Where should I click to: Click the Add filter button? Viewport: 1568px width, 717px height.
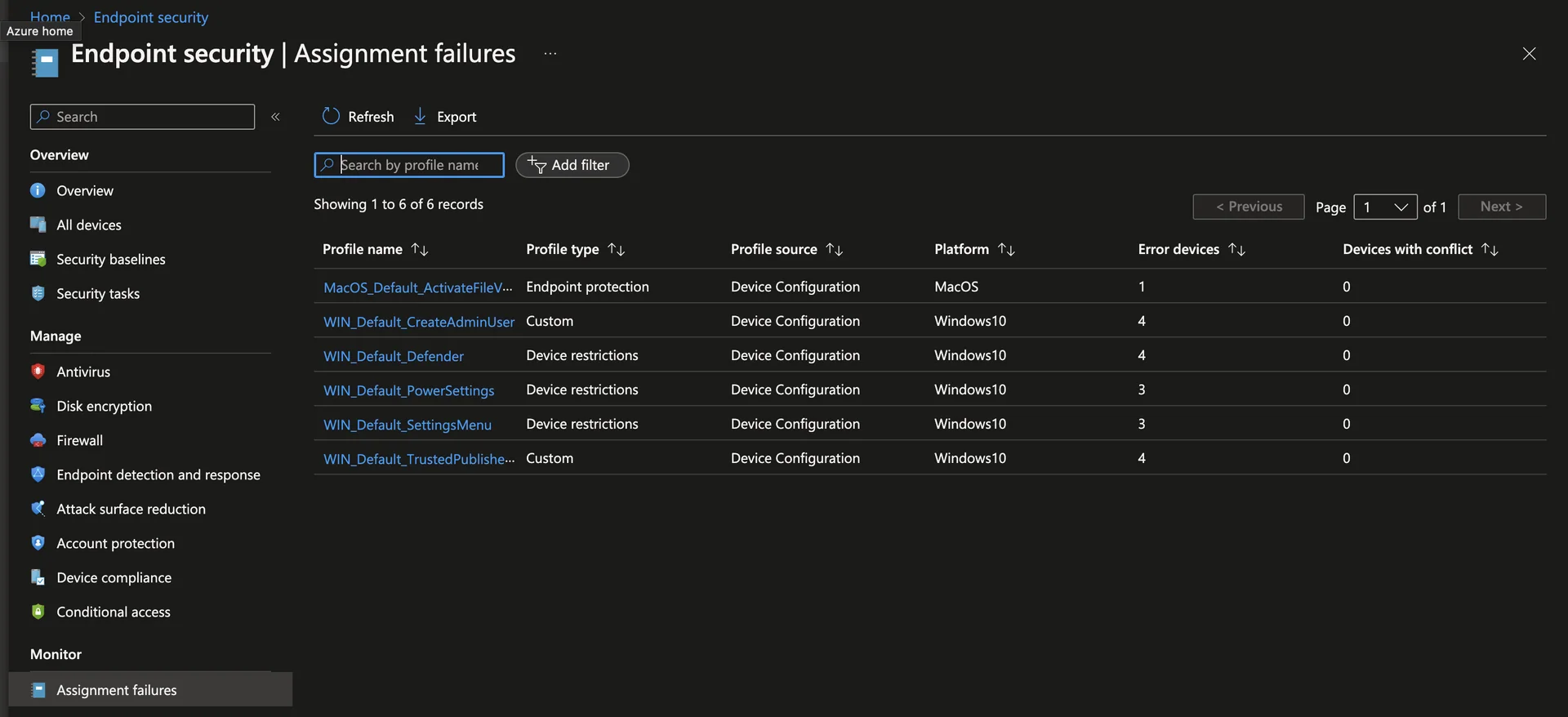coord(572,165)
